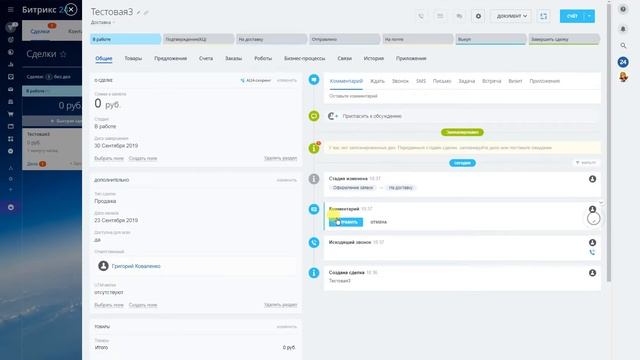Screen dimensions: 640x360
Task: Open the gear settings button in deal header
Action: [478, 16]
